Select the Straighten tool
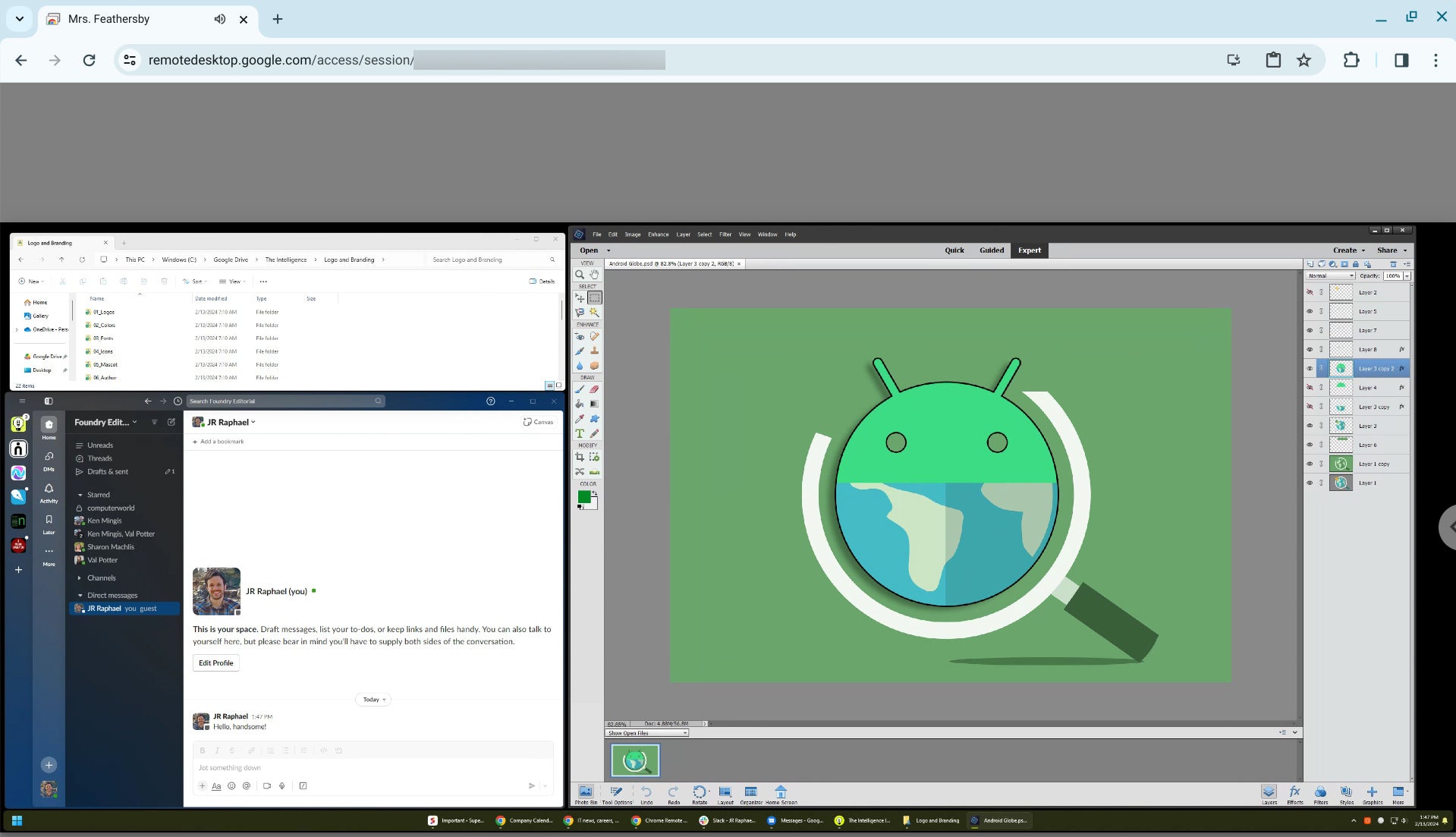The image size is (1456, 837). point(594,471)
